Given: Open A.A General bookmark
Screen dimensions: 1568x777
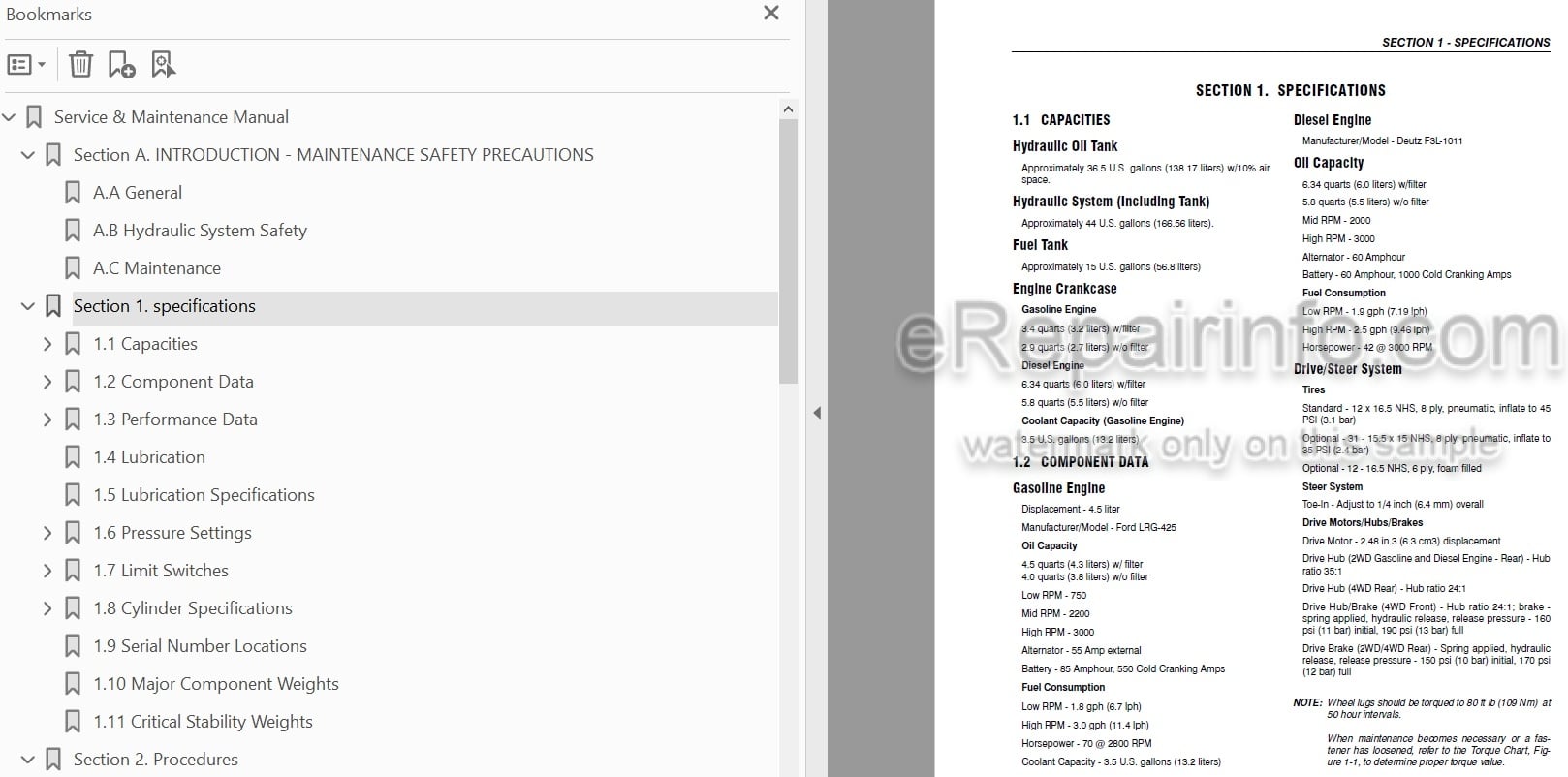Looking at the screenshot, I should pos(138,193).
